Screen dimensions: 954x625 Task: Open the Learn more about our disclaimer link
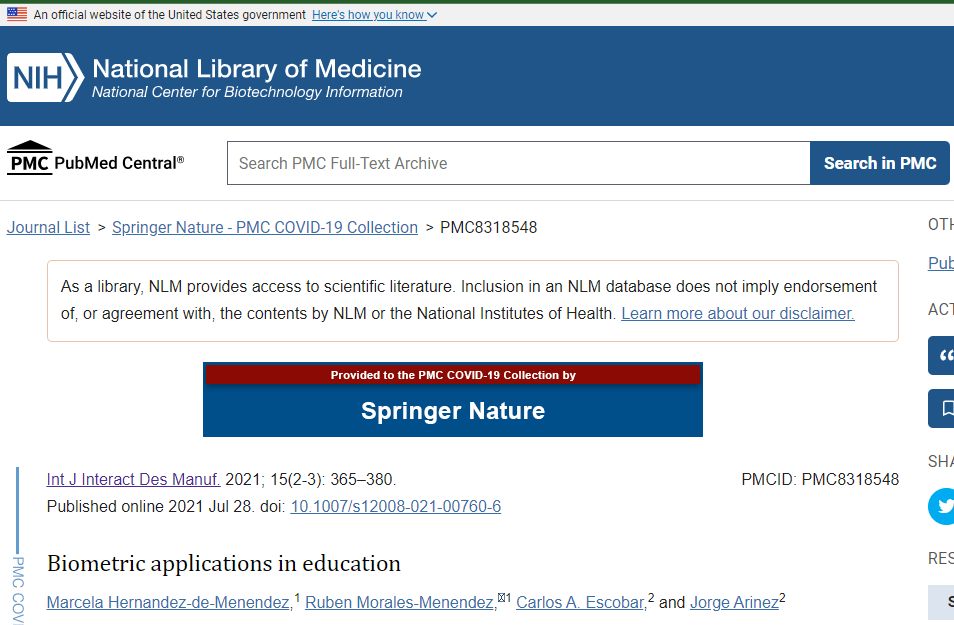coord(737,313)
